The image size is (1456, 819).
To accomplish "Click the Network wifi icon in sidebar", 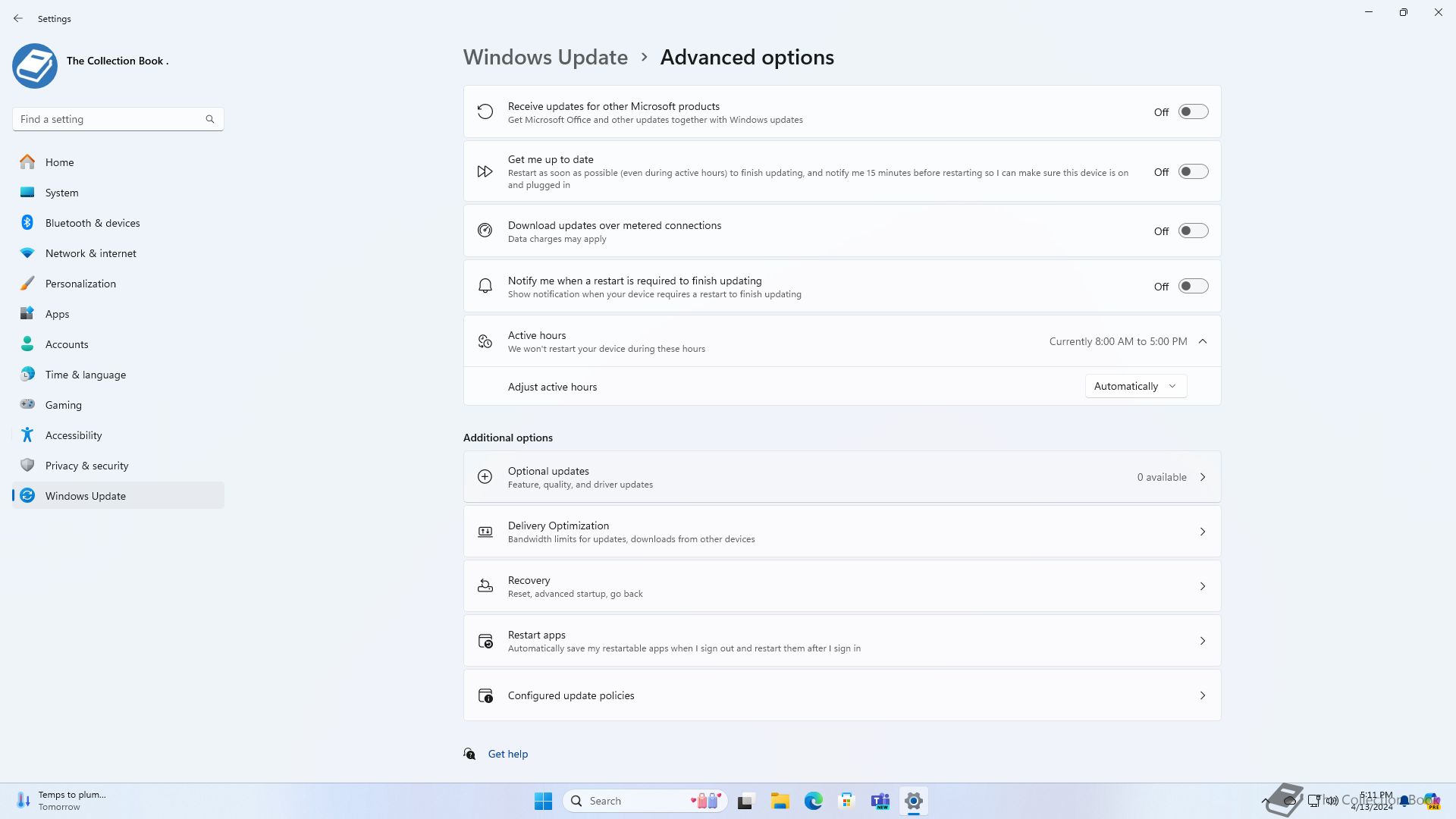I will point(27,253).
